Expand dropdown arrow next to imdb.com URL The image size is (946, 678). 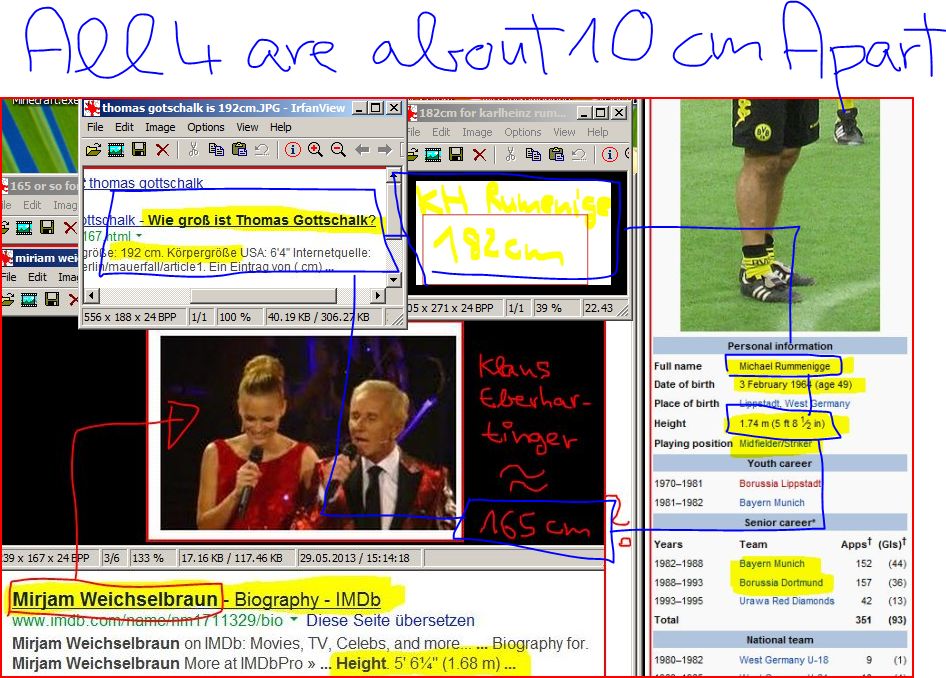point(294,619)
